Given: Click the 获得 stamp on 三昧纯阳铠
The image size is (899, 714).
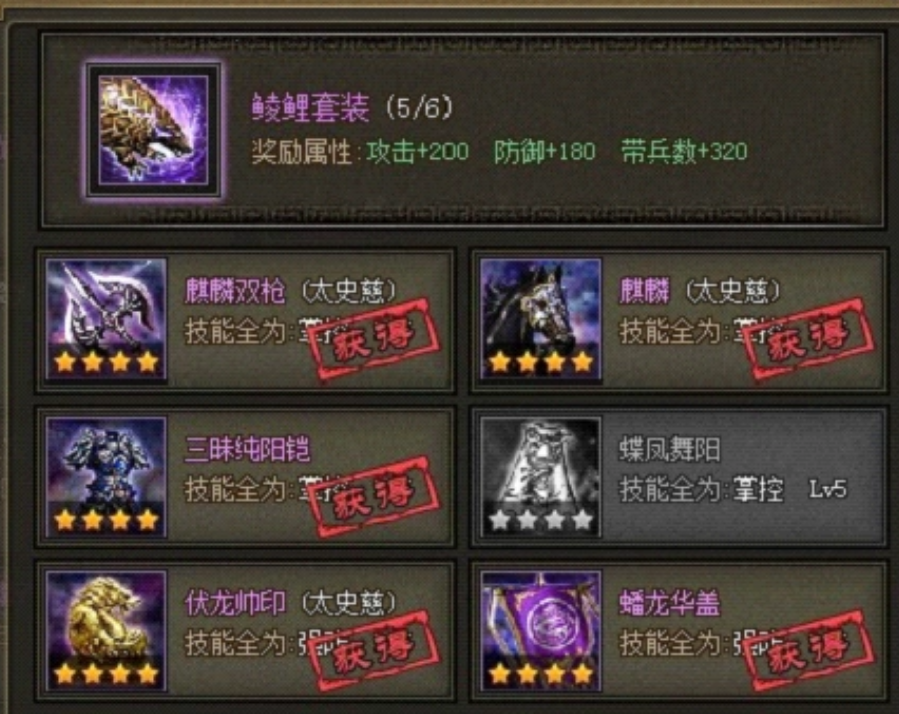Looking at the screenshot, I should click(373, 497).
